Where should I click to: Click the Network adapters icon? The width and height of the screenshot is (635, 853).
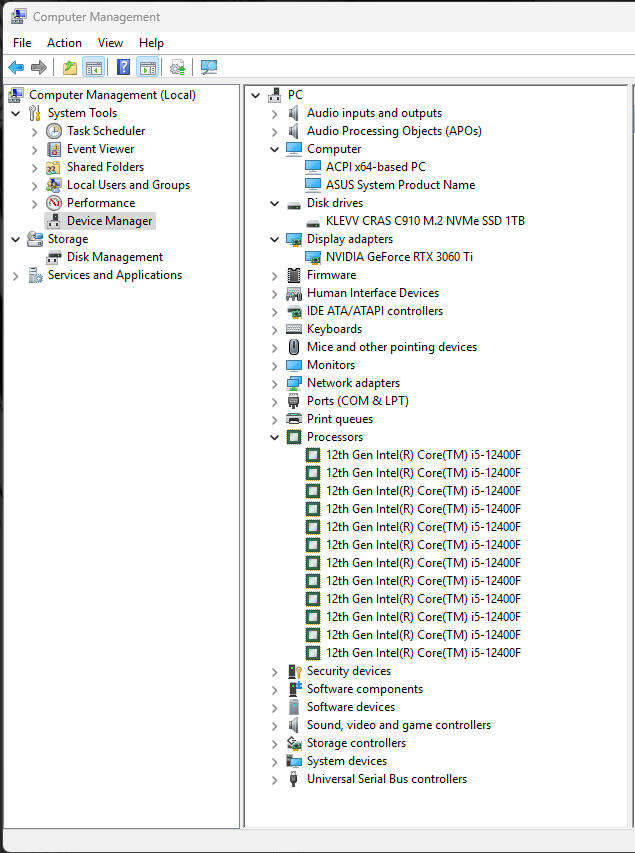point(294,383)
